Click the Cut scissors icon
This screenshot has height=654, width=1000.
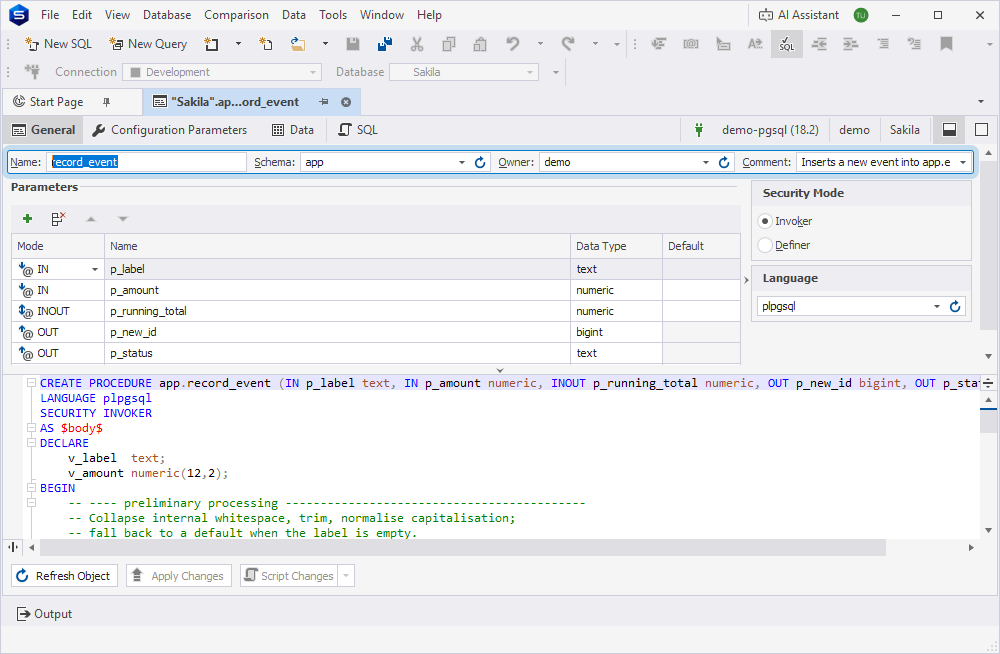(x=417, y=44)
